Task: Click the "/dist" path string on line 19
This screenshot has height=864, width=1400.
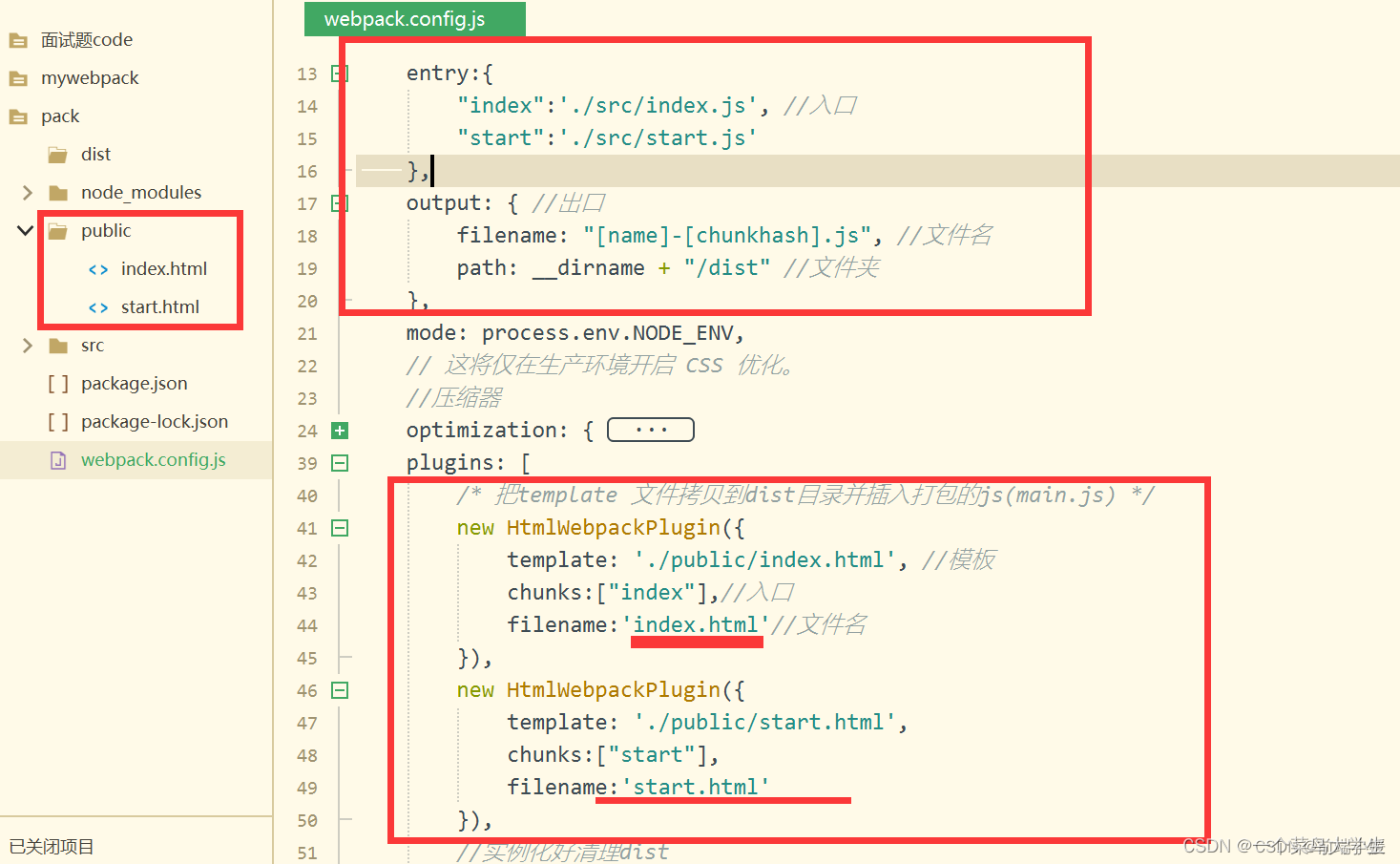Action: tap(727, 267)
